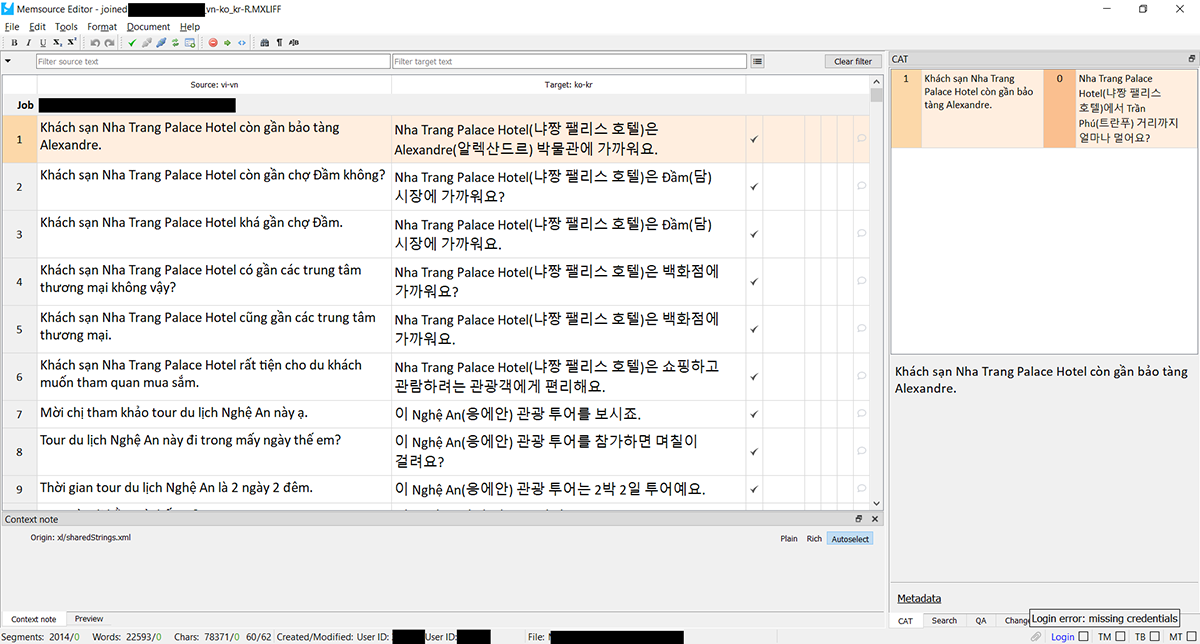Click the window with green plus icon
Screen dimensions: 1200x644
click(x=190, y=43)
